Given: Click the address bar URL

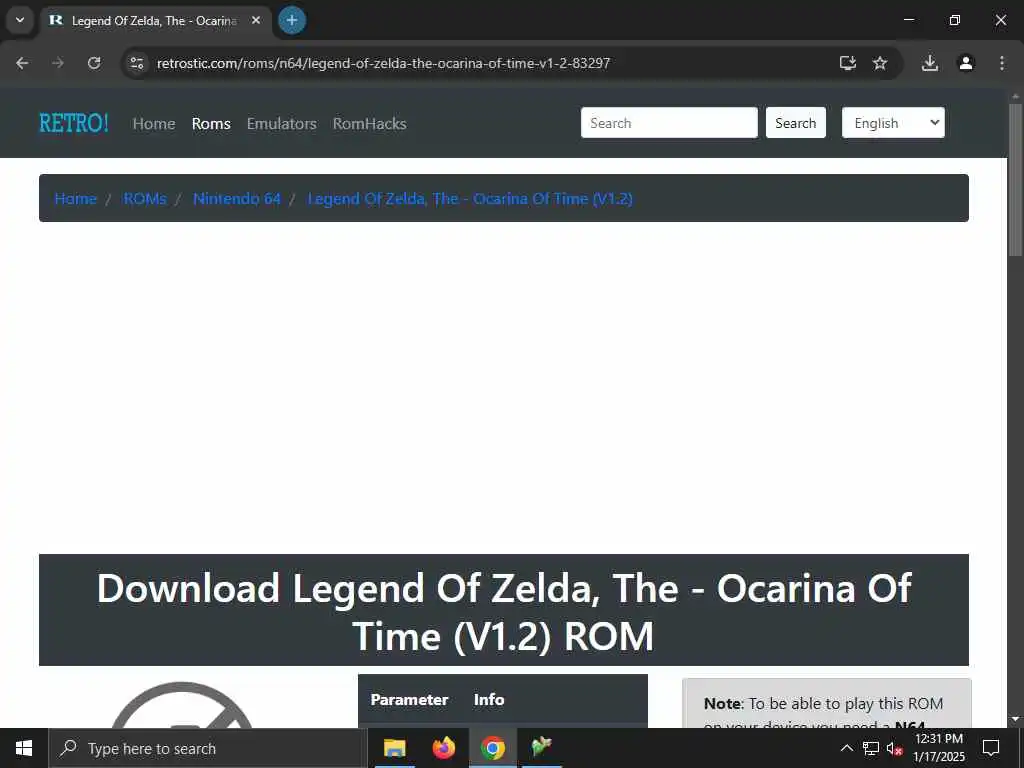Looking at the screenshot, I should tap(383, 63).
